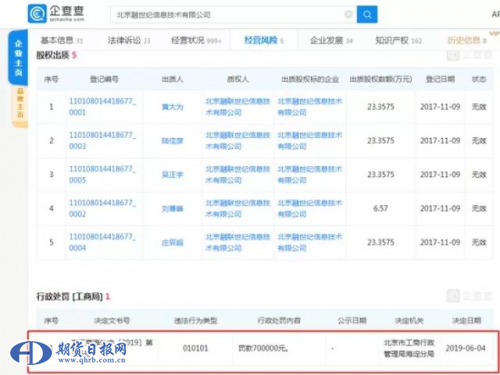Viewport: 500px width, 375px height.
Task: Open pledgor 黄大为 in row 1
Action: (x=172, y=107)
